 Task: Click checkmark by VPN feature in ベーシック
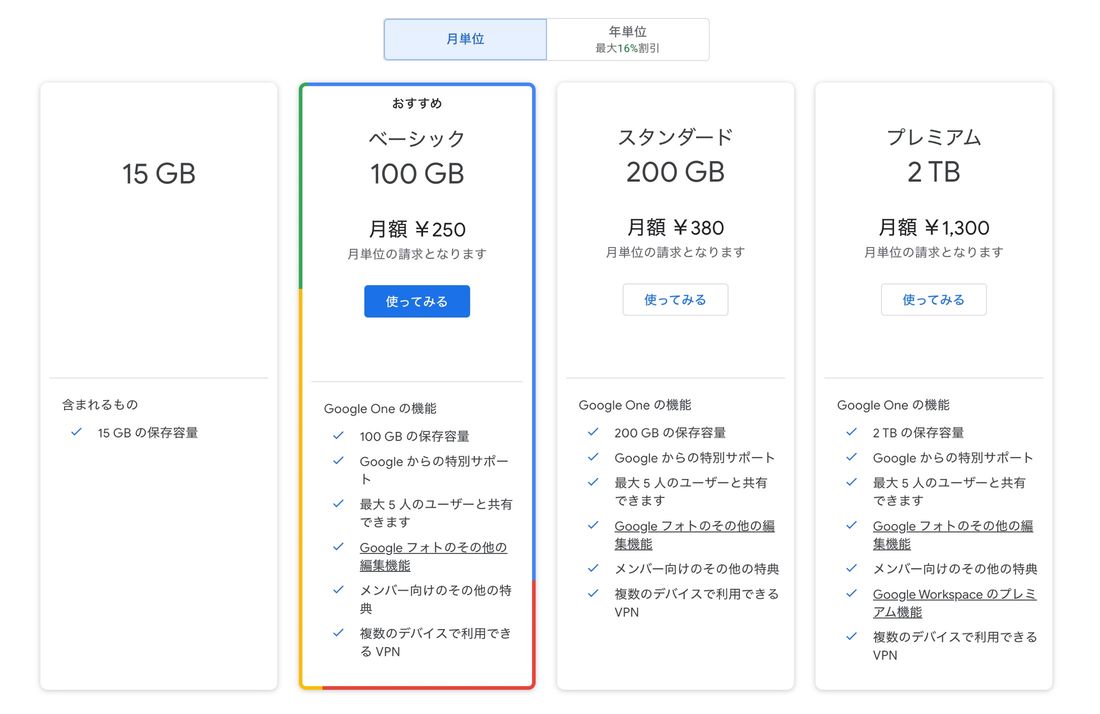pos(338,633)
